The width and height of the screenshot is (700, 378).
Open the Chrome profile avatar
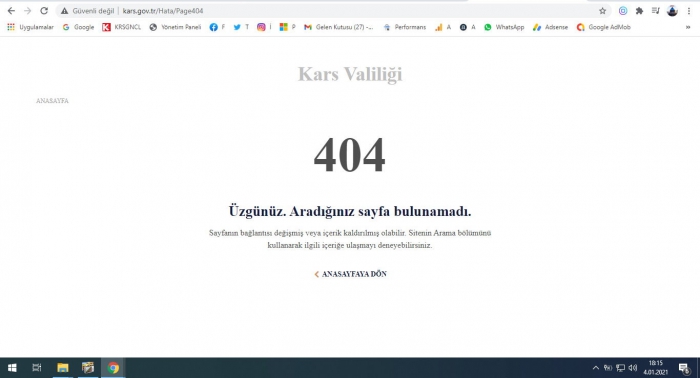[x=672, y=11]
